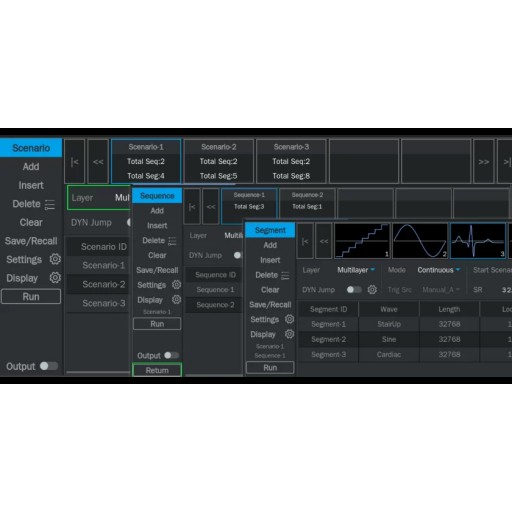Screen dimensions: 512x512
Task: Toggle the DYN Jump switch in Segment panel
Action: coord(354,290)
